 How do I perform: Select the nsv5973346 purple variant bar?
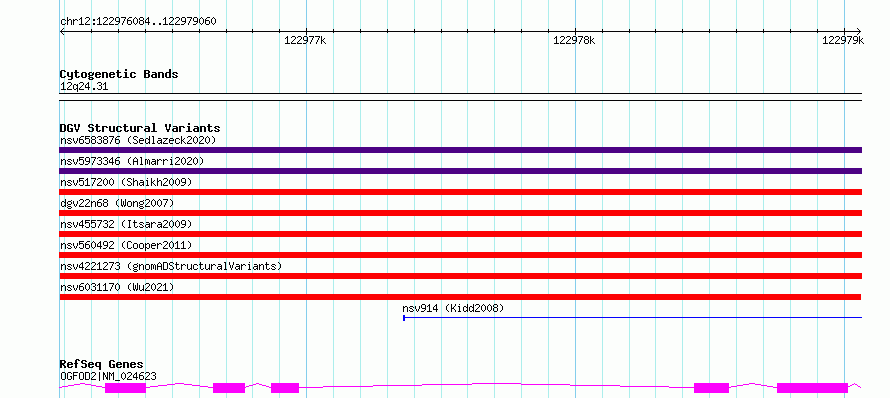pyautogui.click(x=460, y=171)
